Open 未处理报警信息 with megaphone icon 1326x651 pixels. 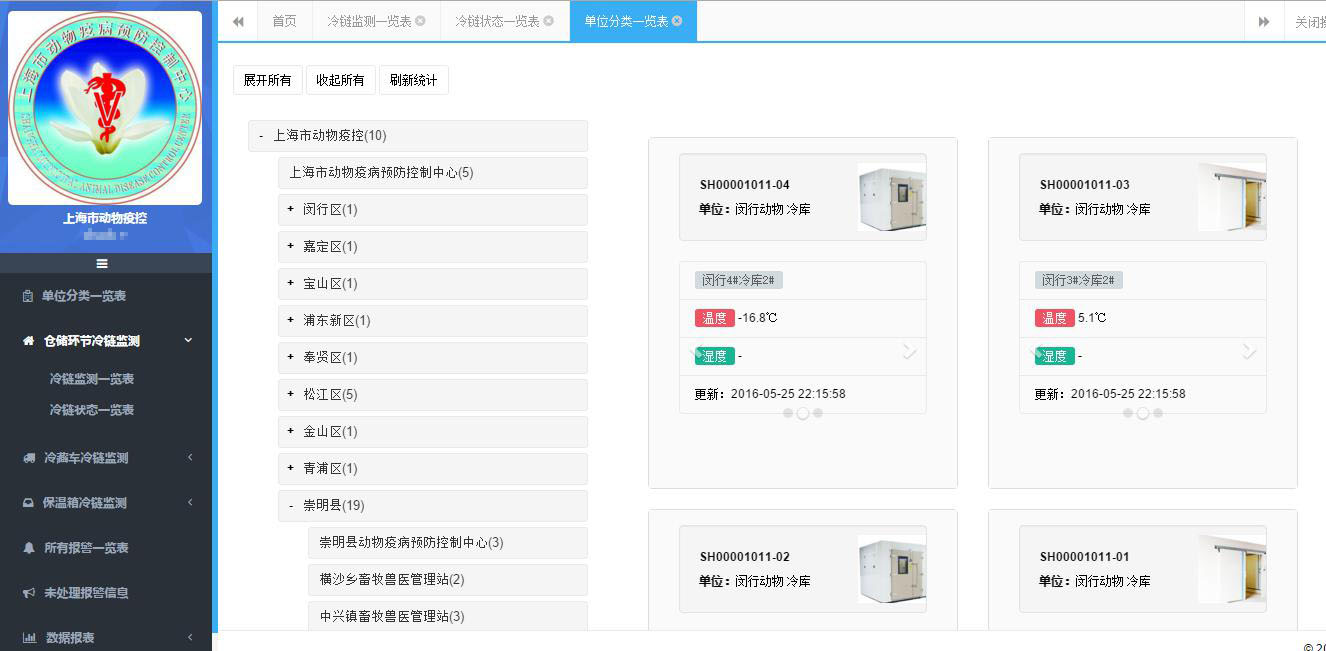click(x=86, y=593)
